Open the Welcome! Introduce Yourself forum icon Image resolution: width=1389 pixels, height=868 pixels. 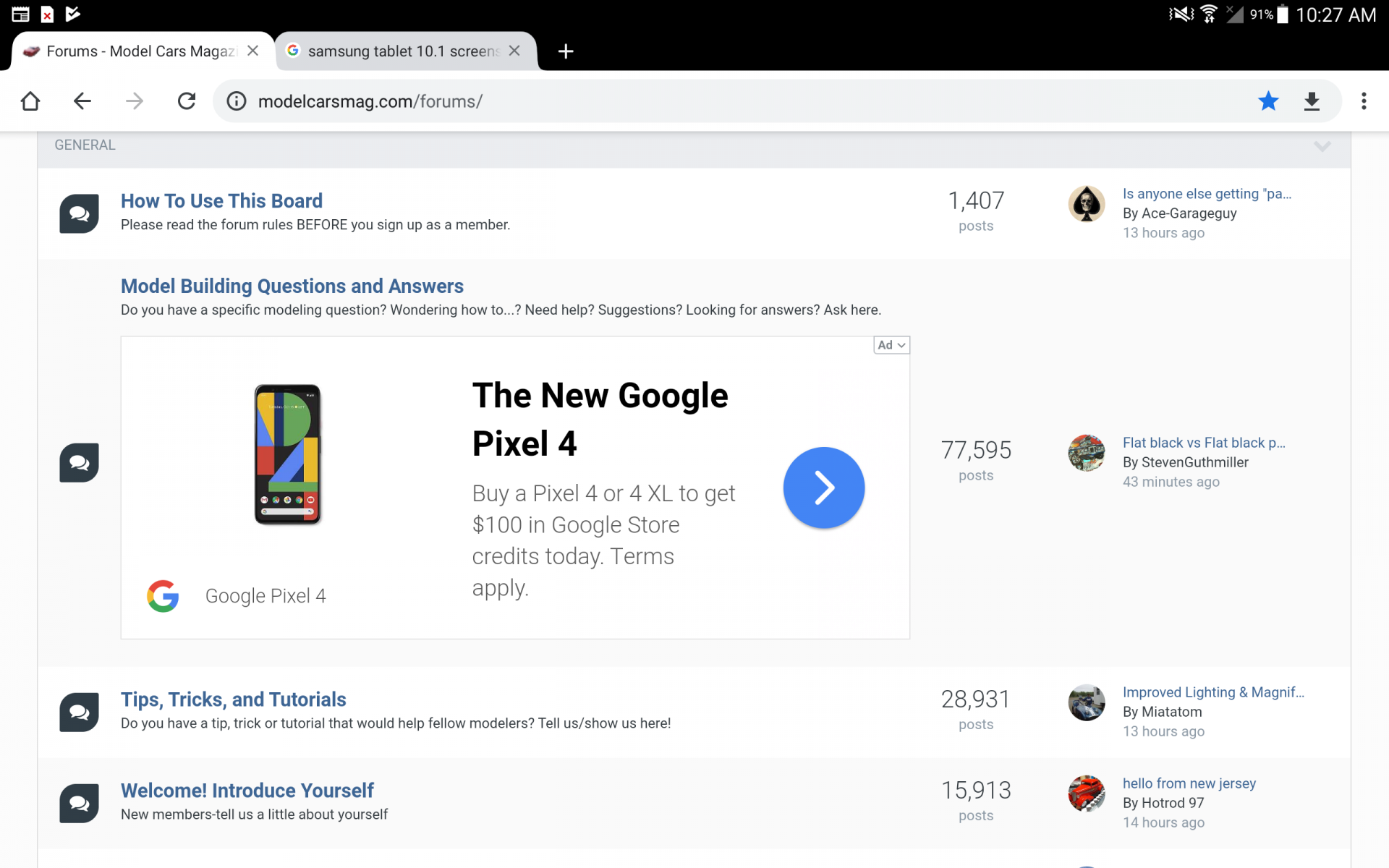[78, 802]
